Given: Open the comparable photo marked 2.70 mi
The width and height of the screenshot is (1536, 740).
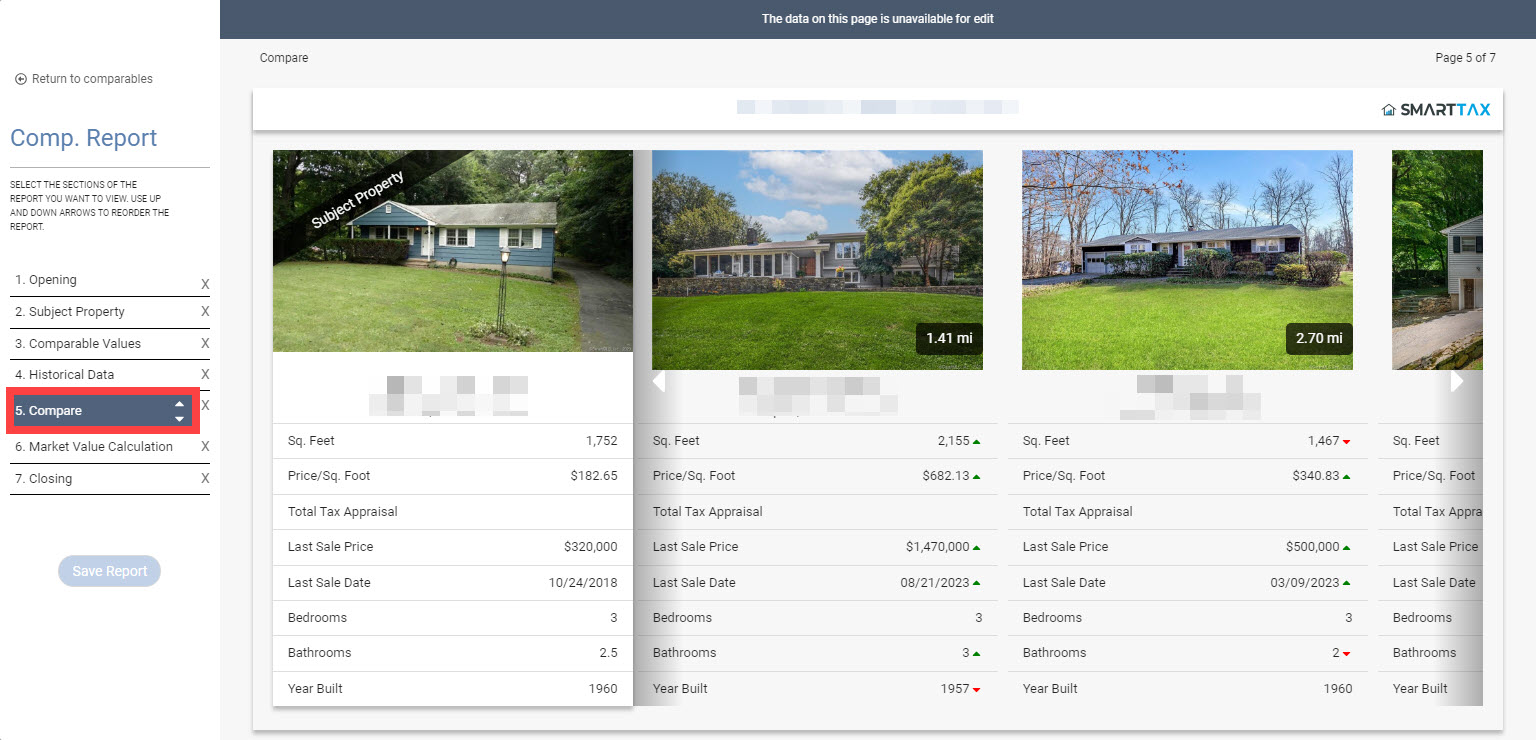Looking at the screenshot, I should coord(1187,260).
